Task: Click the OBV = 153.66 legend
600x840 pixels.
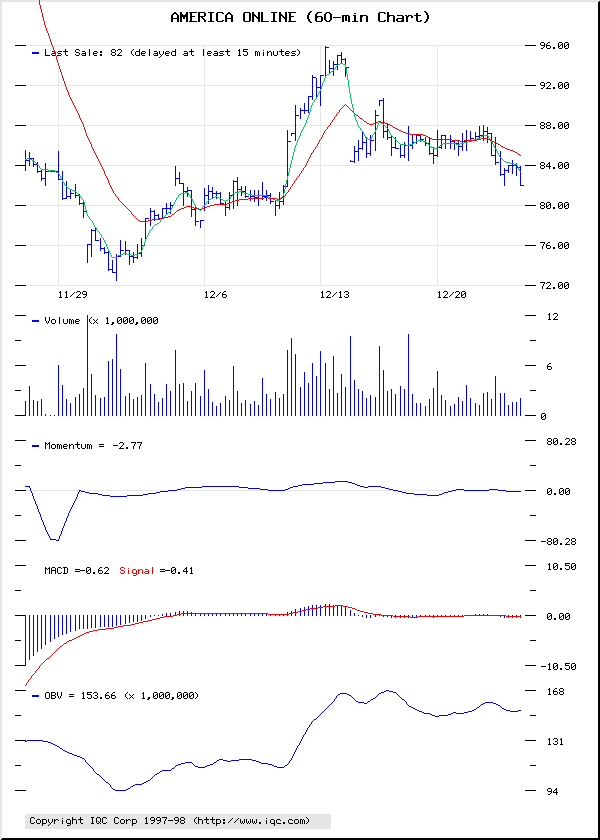Action: (x=121, y=696)
